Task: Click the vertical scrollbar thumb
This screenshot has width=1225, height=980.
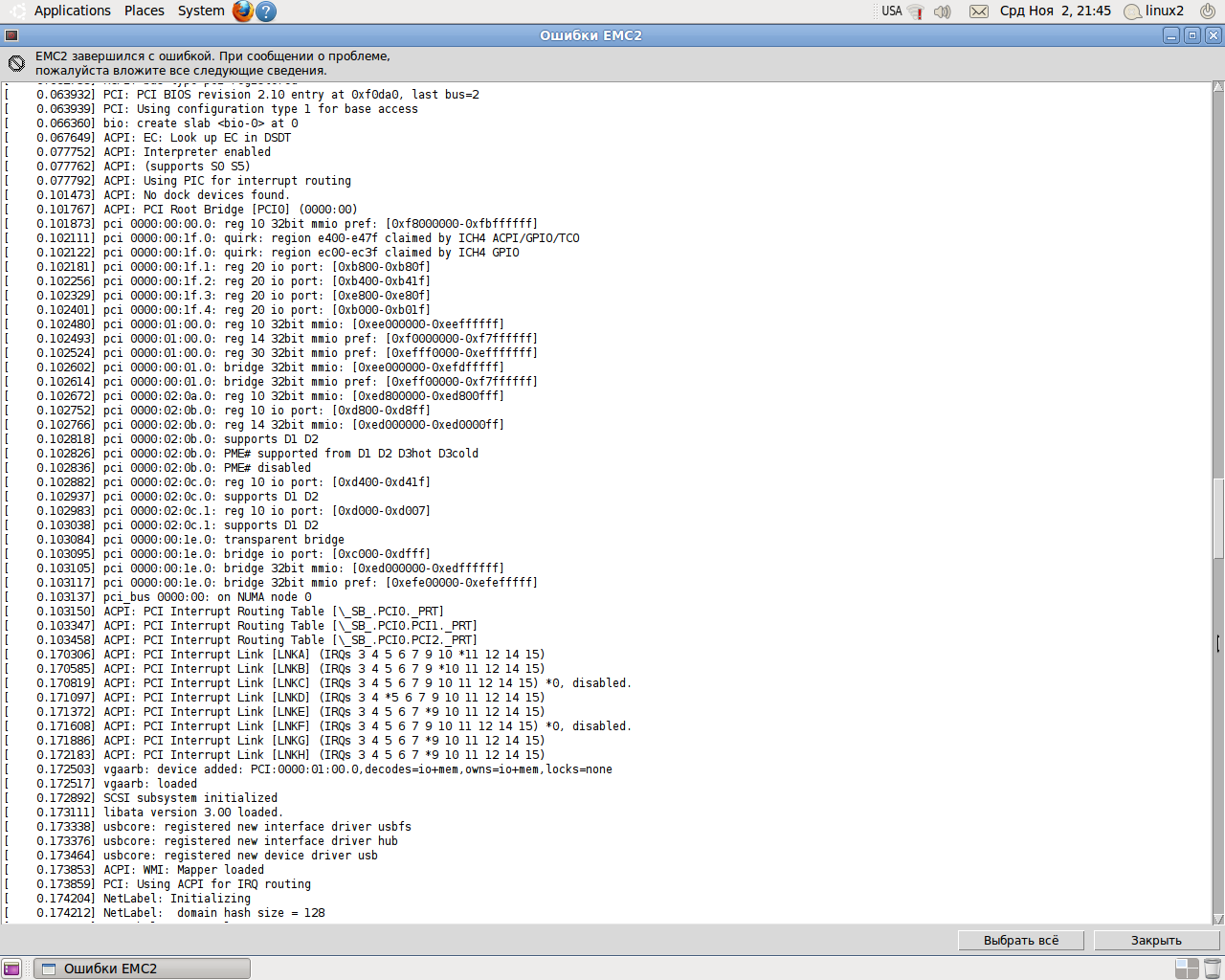Action: (1218, 518)
